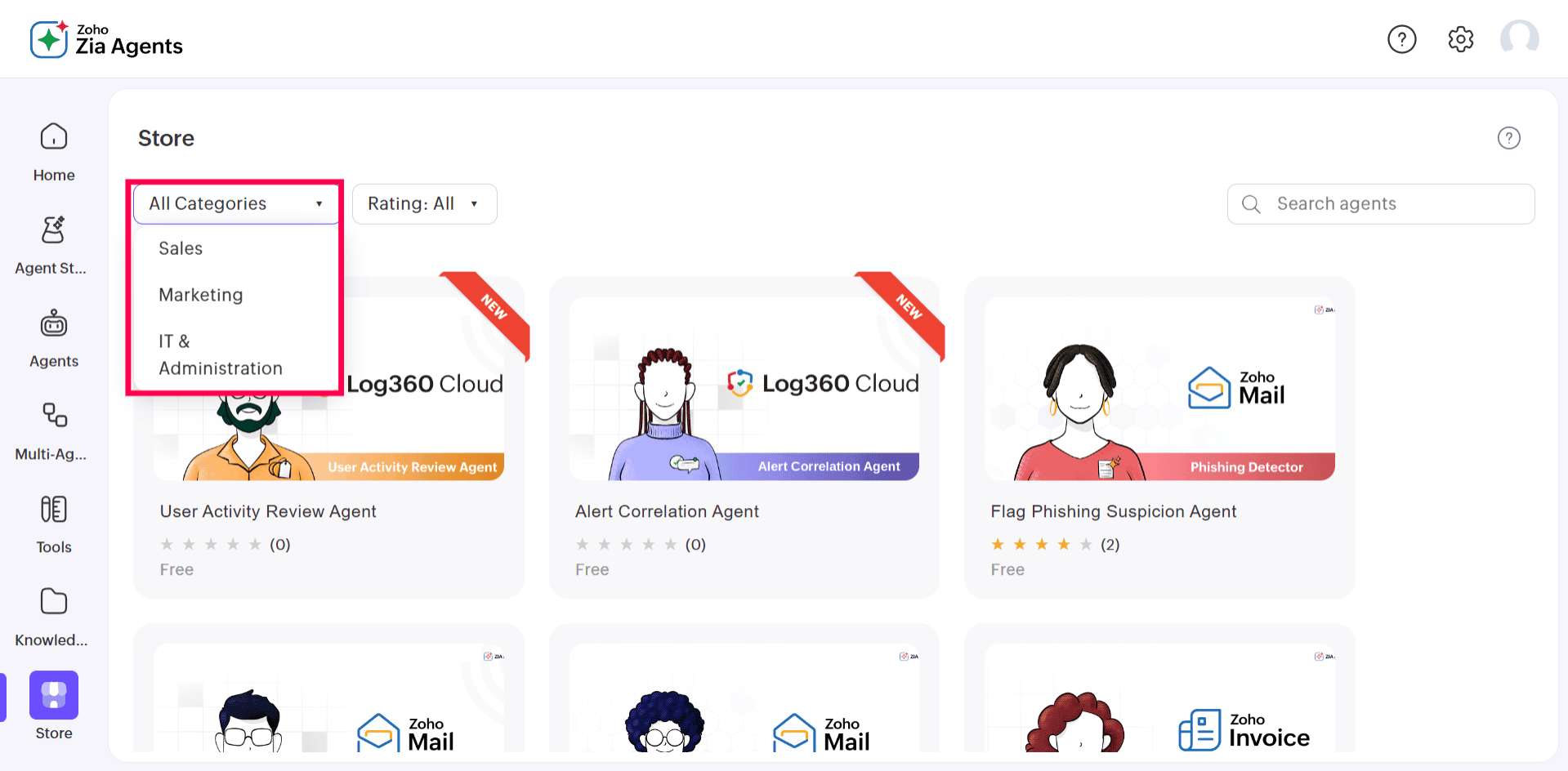Expand the Rating: All dropdown
The image size is (1568, 771).
424,204
